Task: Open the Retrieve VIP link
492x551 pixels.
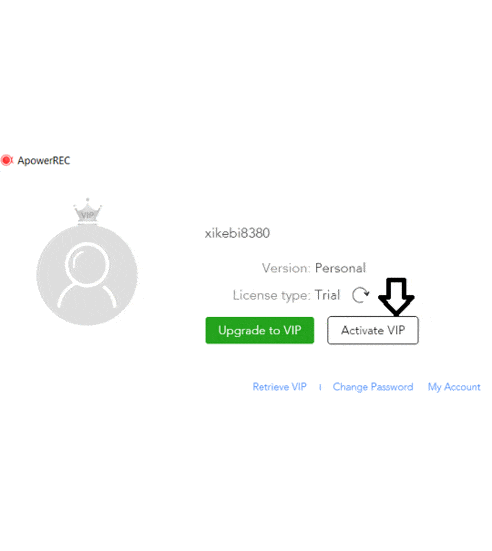Action: (280, 387)
